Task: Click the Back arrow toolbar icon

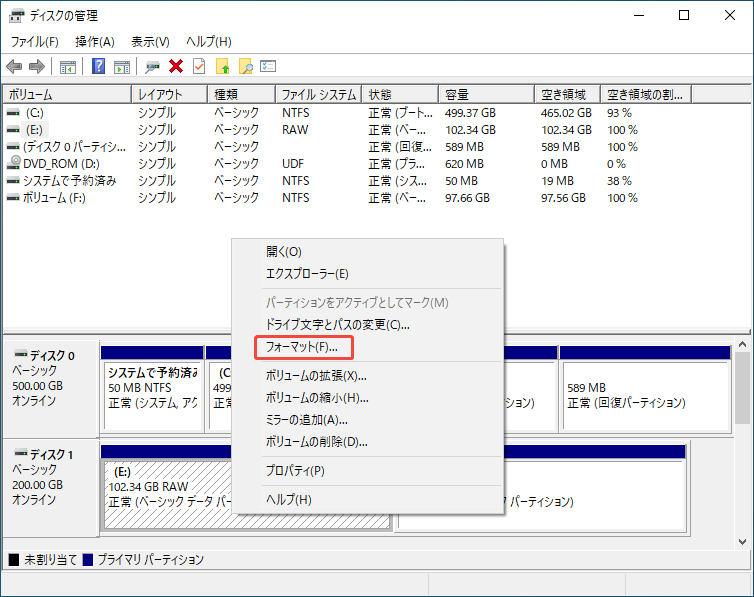Action: coord(14,66)
